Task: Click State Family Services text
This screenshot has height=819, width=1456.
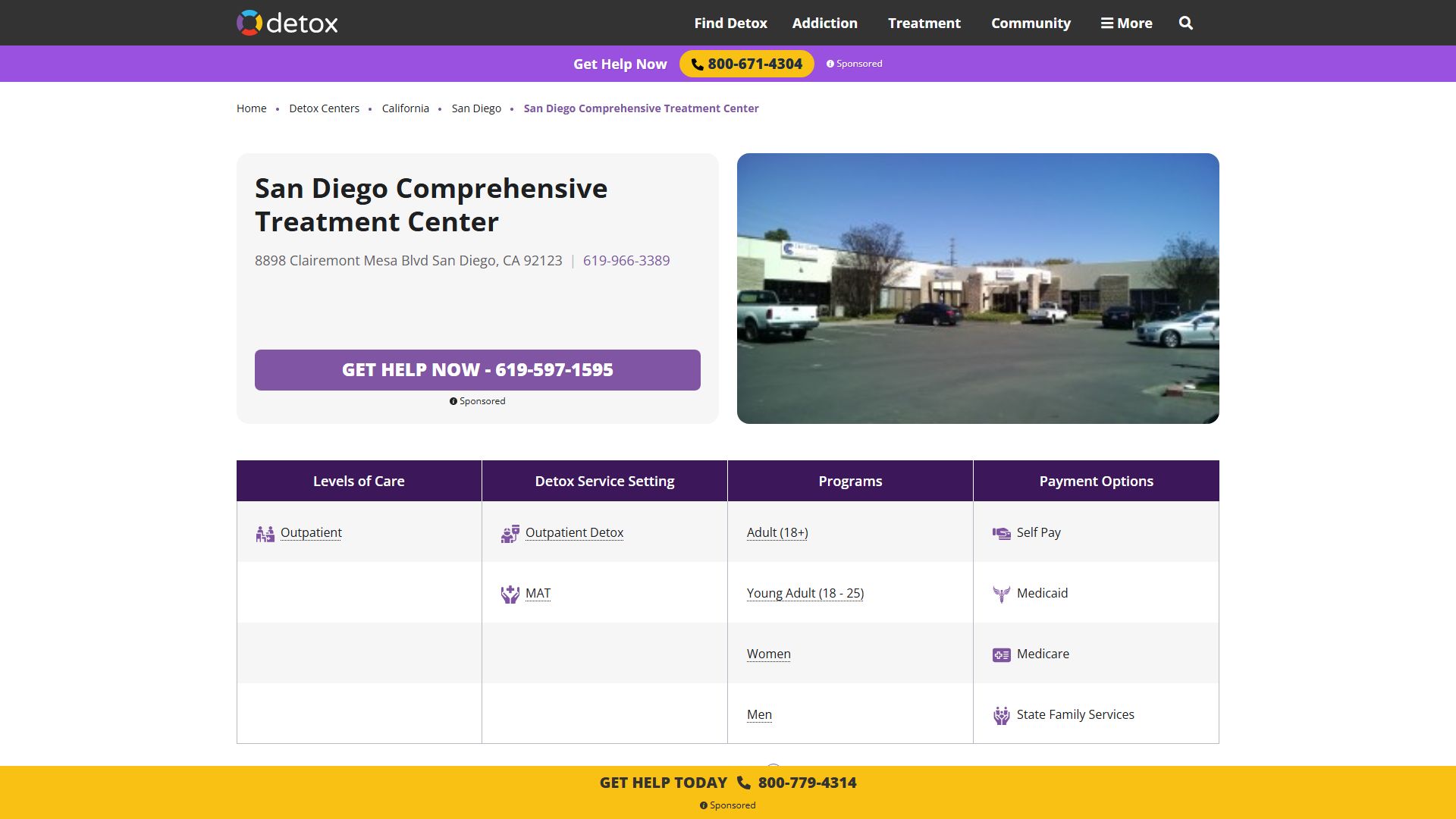Action: (1076, 714)
